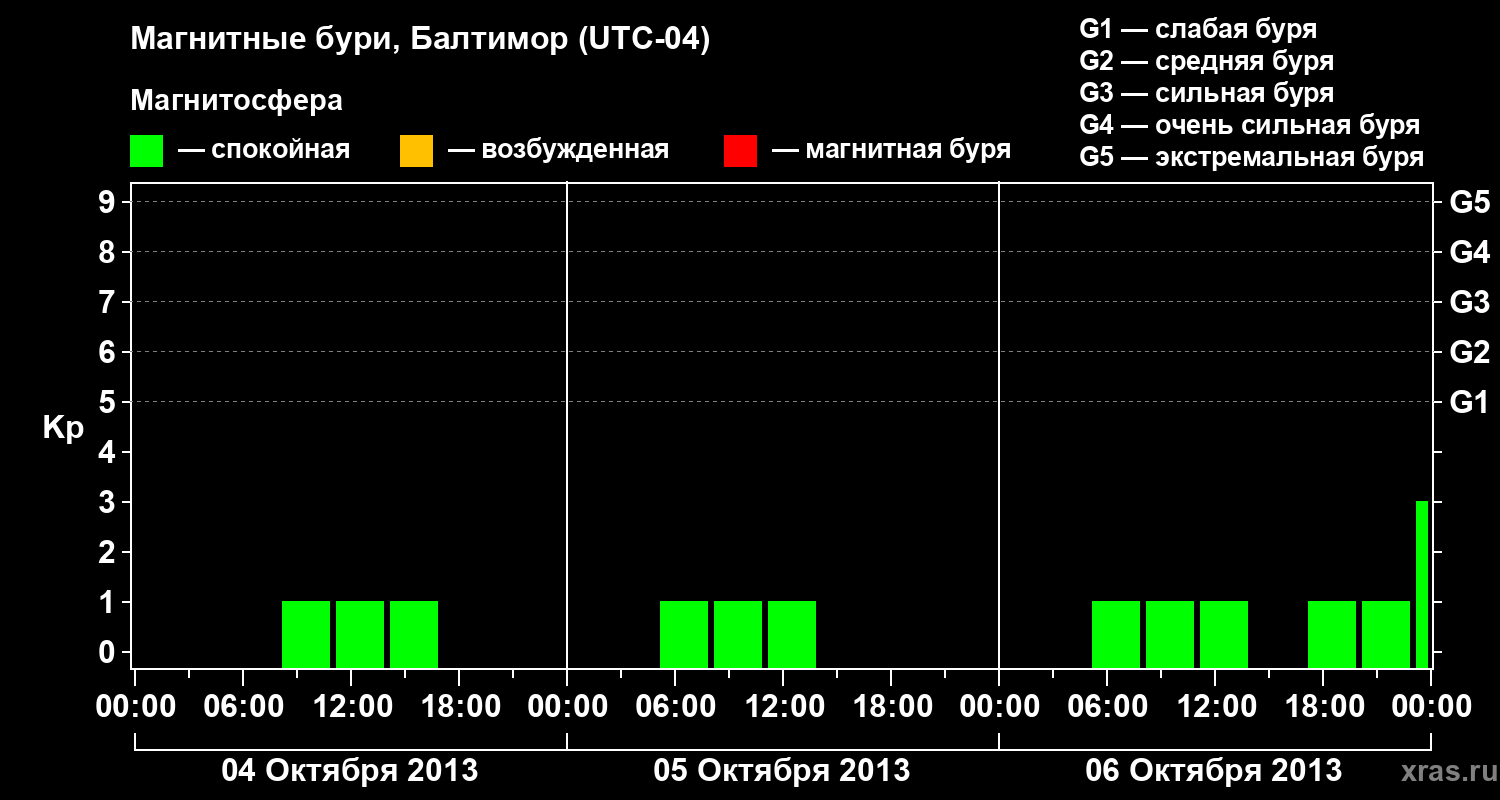Click the green bar at 12:00 on 04 Октября
Viewport: 1500px width, 800px height.
pos(360,634)
